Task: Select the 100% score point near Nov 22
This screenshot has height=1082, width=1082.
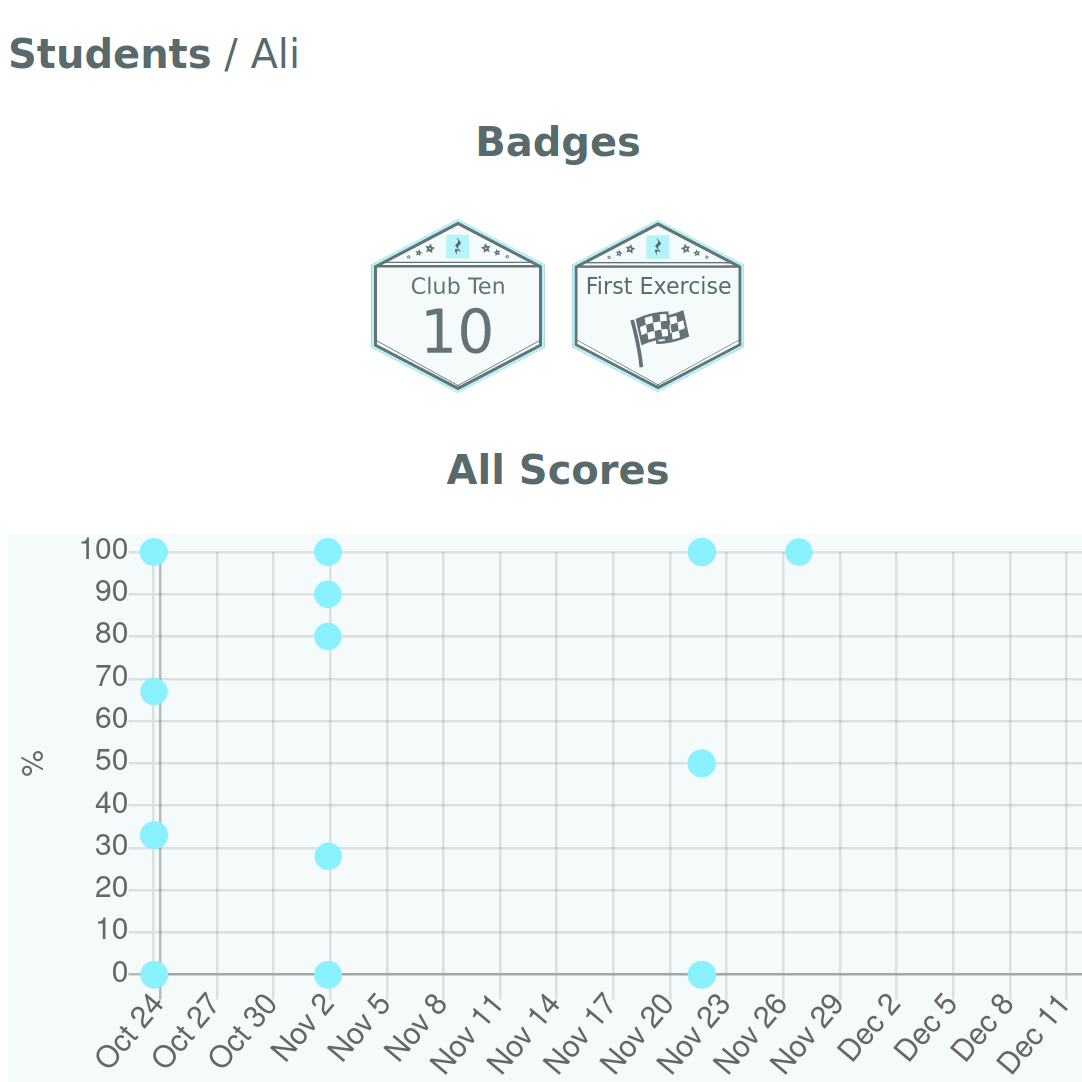Action: 702,551
